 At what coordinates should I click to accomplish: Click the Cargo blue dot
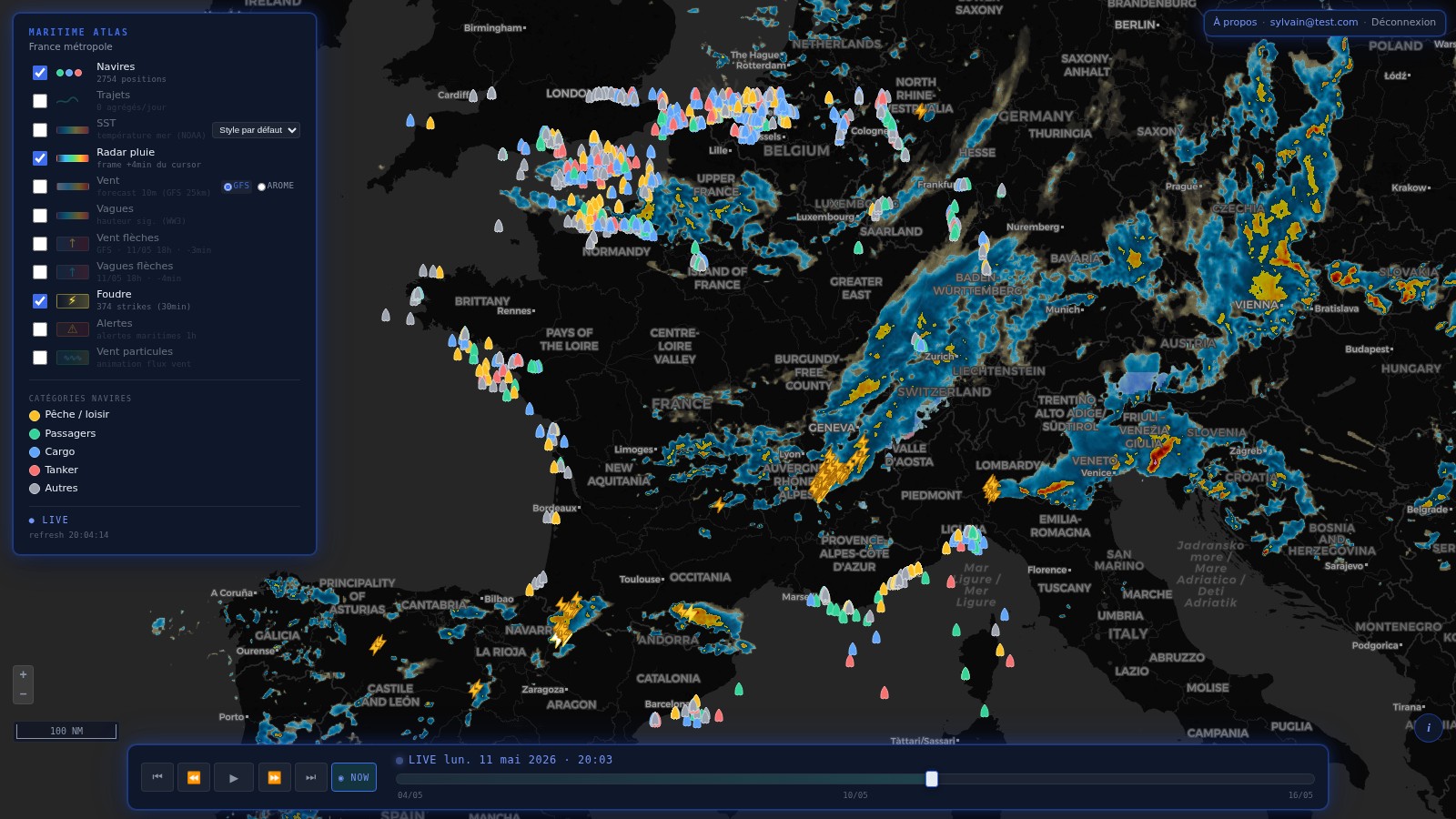click(35, 452)
